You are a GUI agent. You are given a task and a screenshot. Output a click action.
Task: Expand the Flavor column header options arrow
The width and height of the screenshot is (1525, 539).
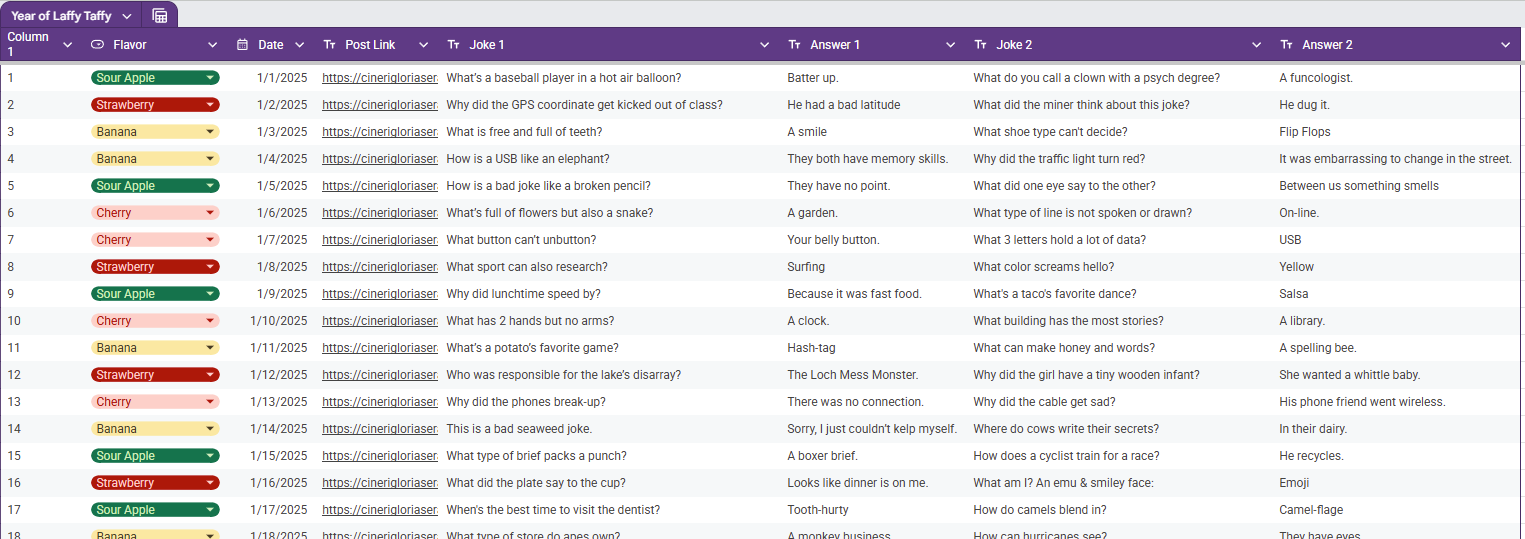[x=212, y=45]
